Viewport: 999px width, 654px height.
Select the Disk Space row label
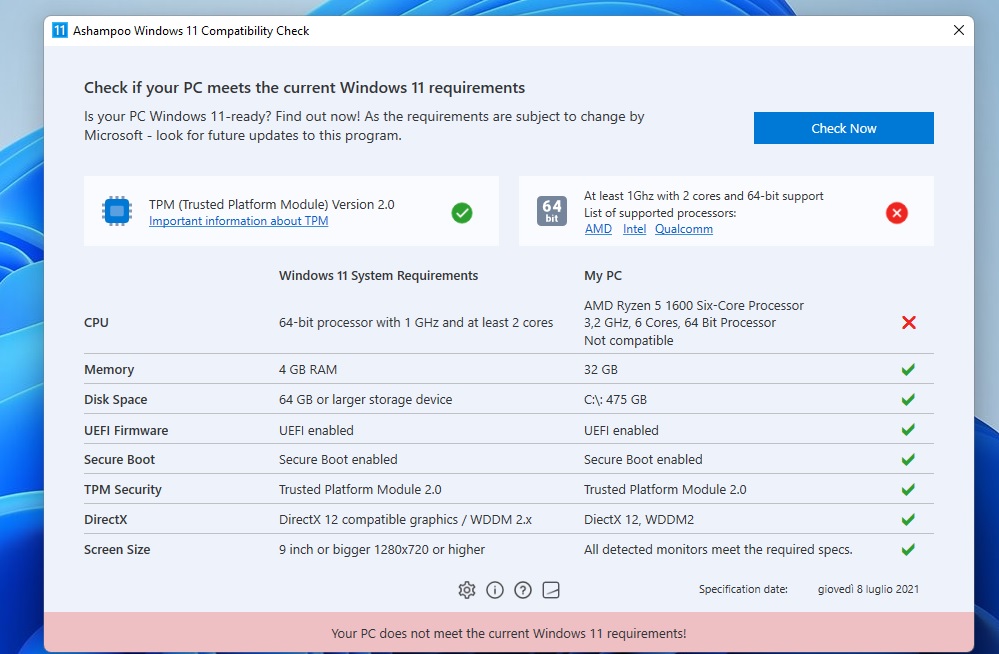[115, 400]
